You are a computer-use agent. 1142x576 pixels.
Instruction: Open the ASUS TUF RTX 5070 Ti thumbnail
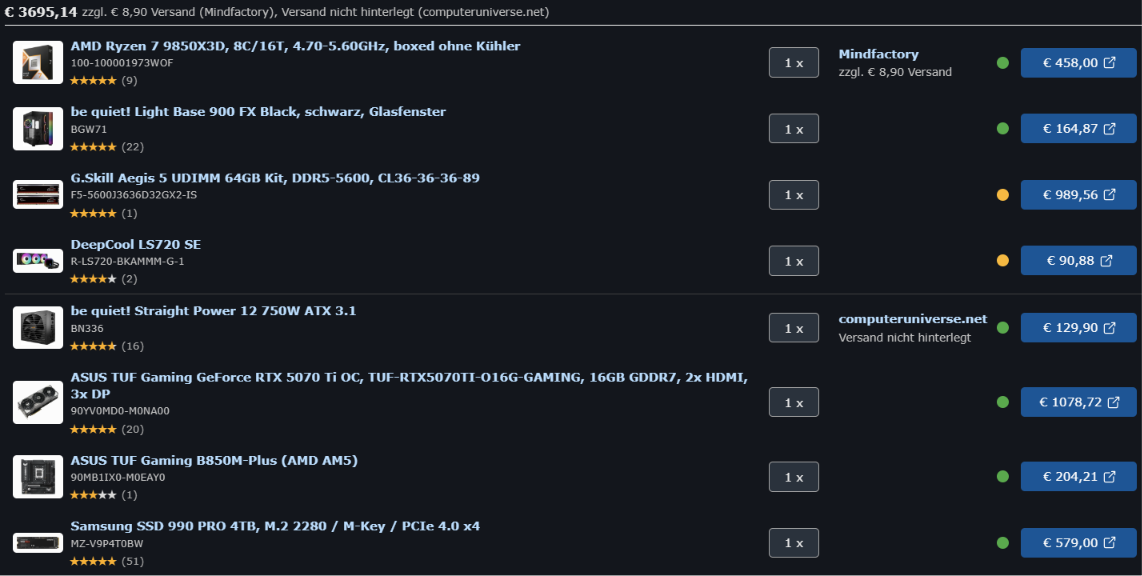[x=38, y=402]
